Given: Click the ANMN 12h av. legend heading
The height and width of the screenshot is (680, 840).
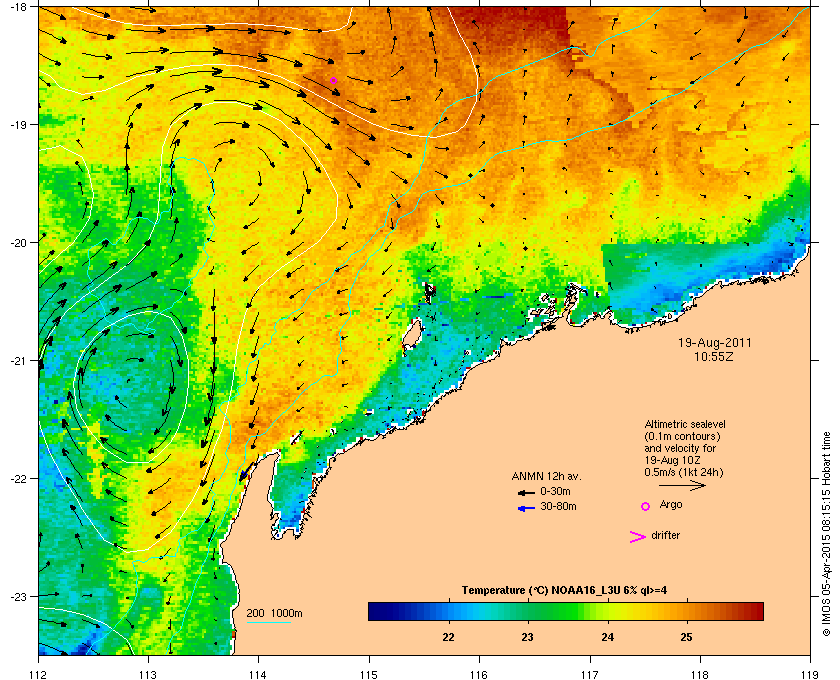Looking at the screenshot, I should pyautogui.click(x=546, y=476).
